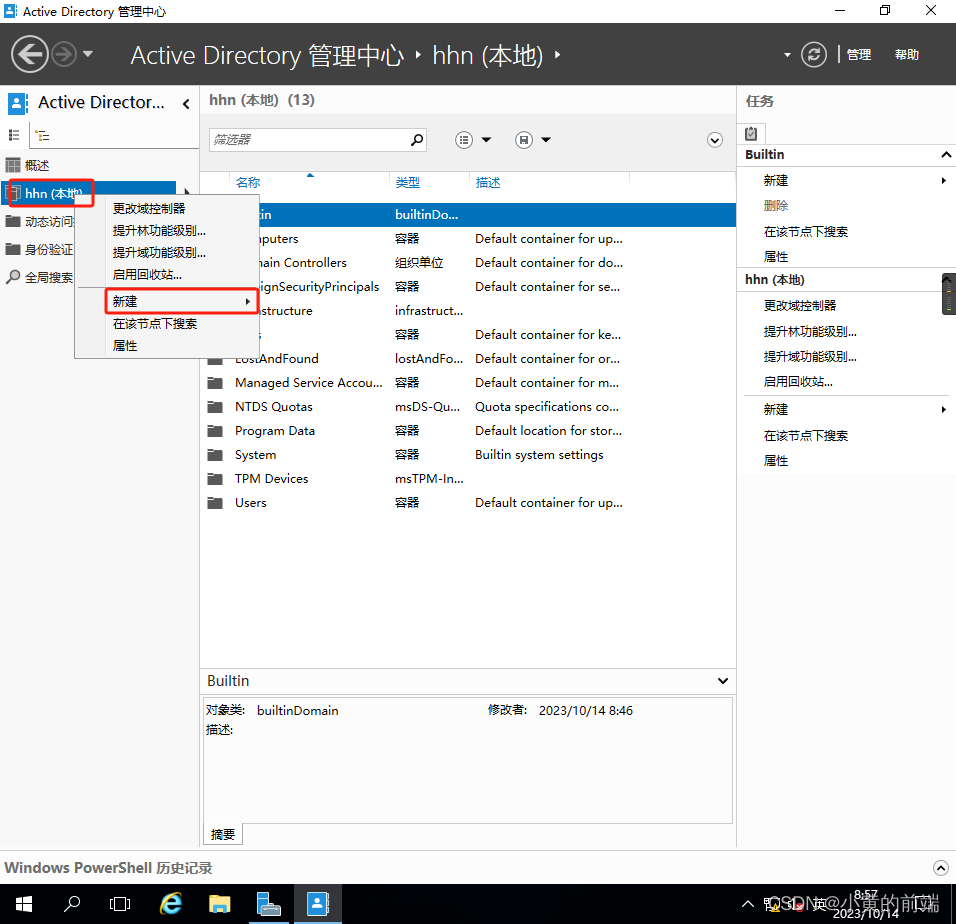Viewport: 956px width, 924px height.
Task: Open File Explorer from taskbar
Action: pos(219,904)
